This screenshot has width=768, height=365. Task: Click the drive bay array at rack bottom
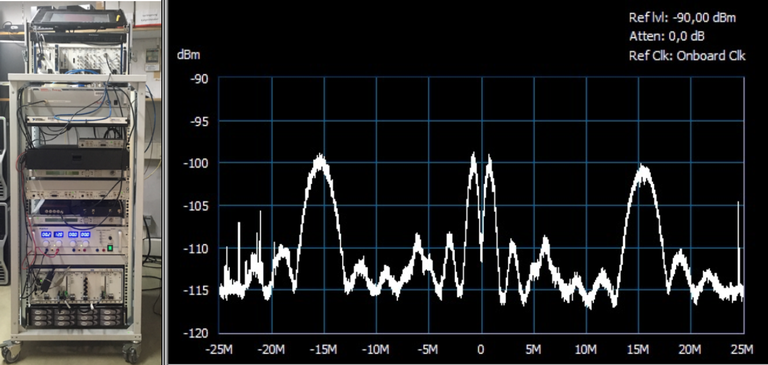(76, 316)
